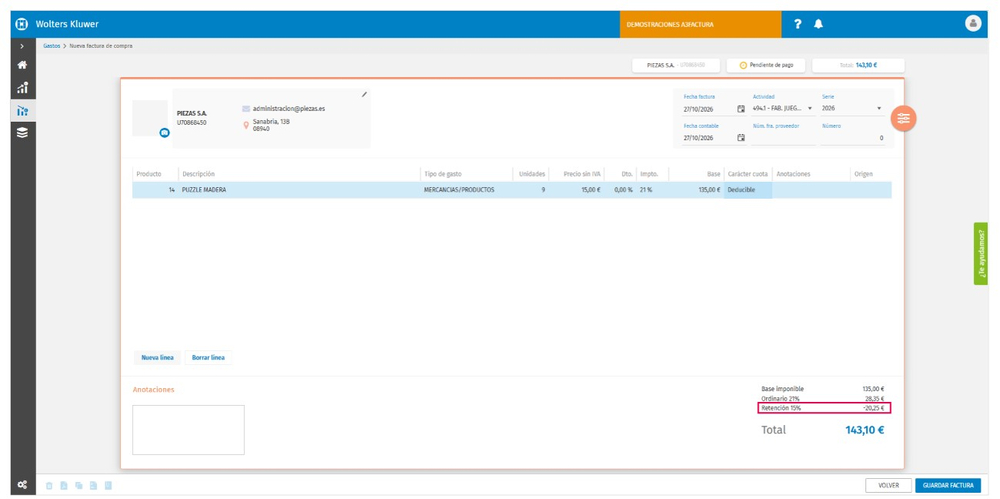The image size is (1000, 499).
Task: Click the Origen column header
Action: [864, 174]
